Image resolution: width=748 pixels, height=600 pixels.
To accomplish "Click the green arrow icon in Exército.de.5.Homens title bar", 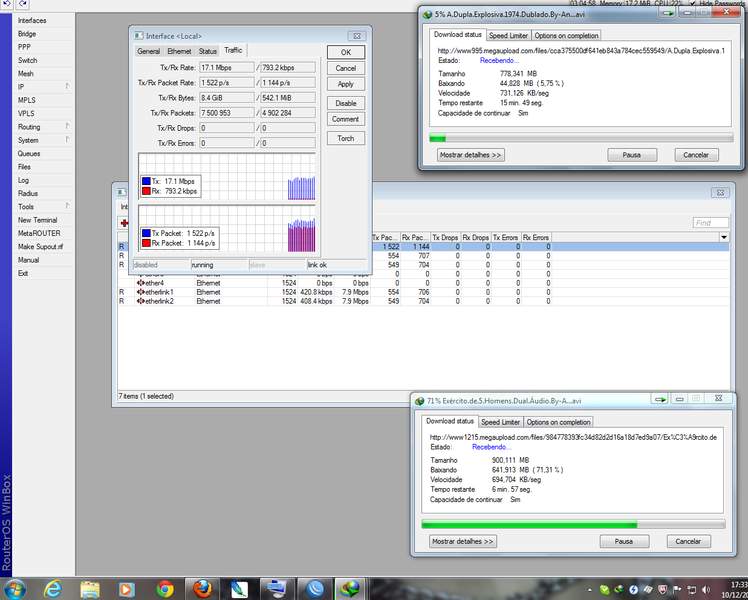I will click(660, 399).
